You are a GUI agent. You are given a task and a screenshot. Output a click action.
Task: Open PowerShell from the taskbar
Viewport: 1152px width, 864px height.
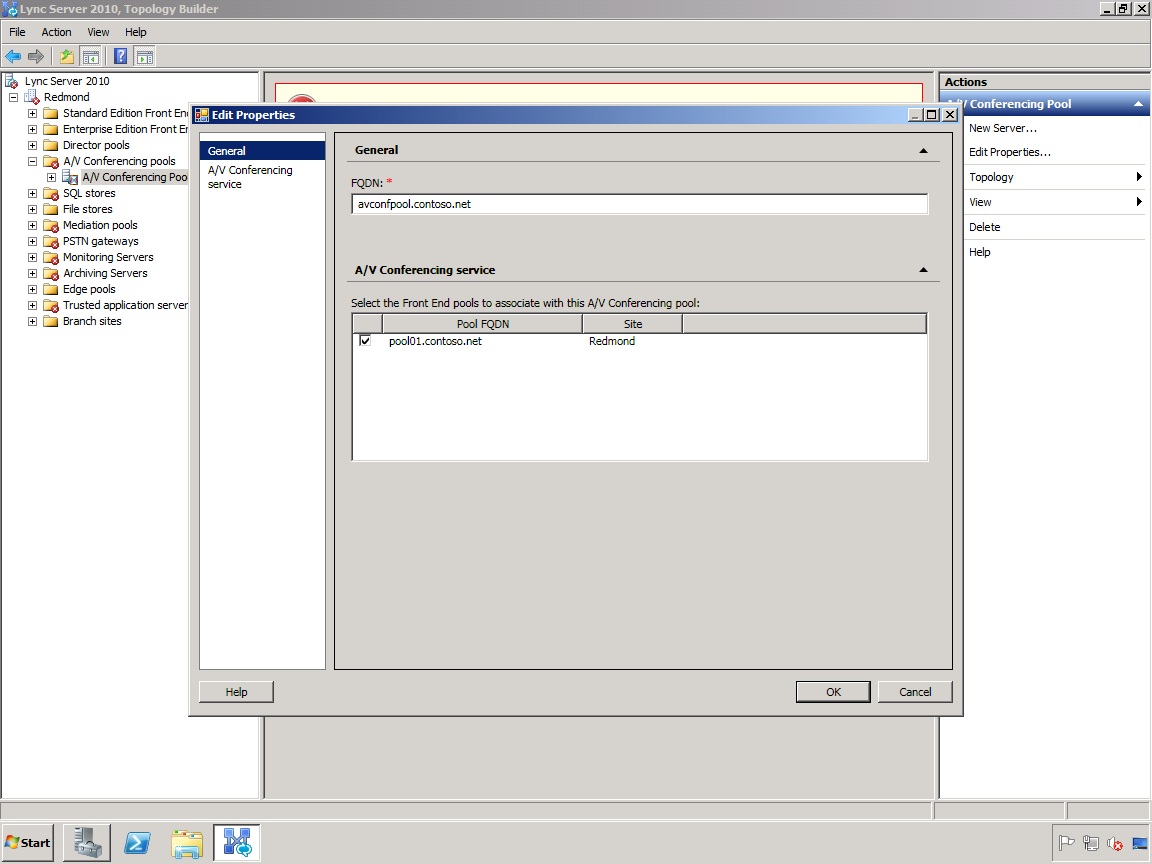[137, 842]
